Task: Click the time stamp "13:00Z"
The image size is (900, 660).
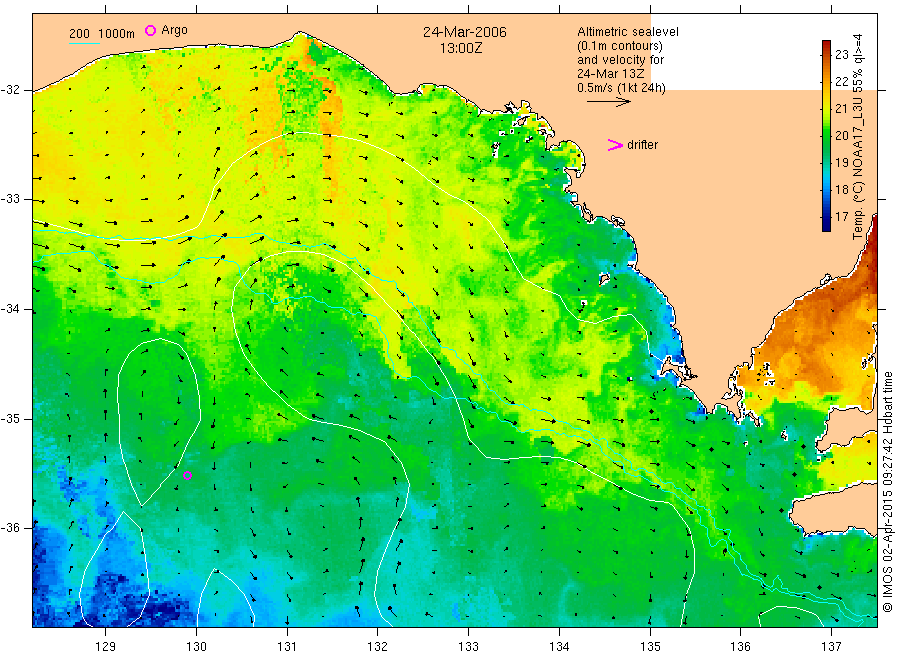Action: 461,49
